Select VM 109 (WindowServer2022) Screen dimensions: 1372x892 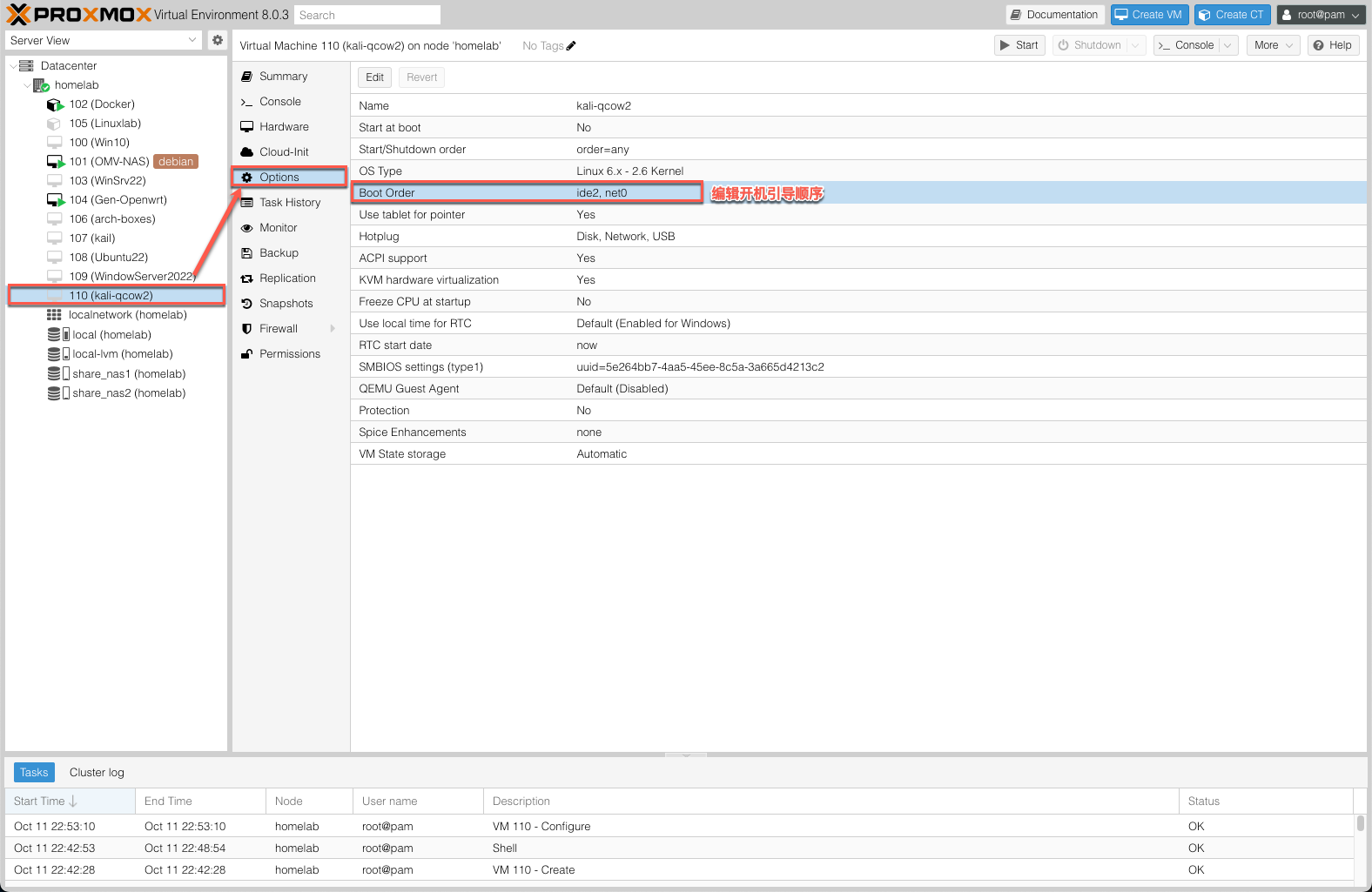tap(116, 277)
